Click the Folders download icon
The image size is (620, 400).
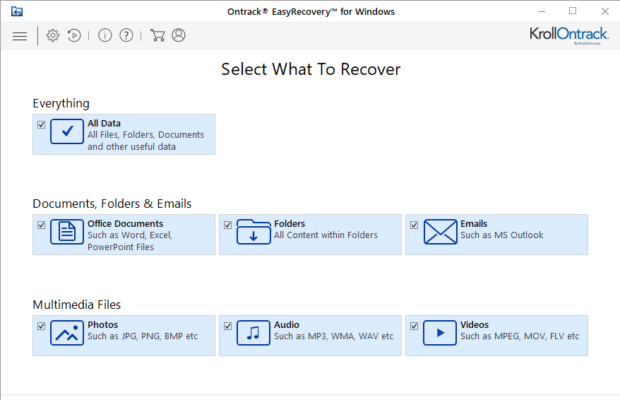click(x=253, y=232)
